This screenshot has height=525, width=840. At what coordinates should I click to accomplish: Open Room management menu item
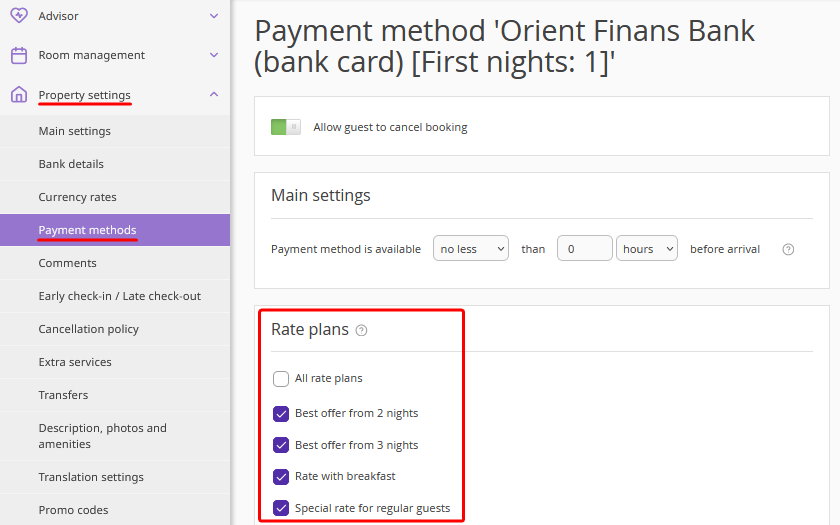(115, 55)
